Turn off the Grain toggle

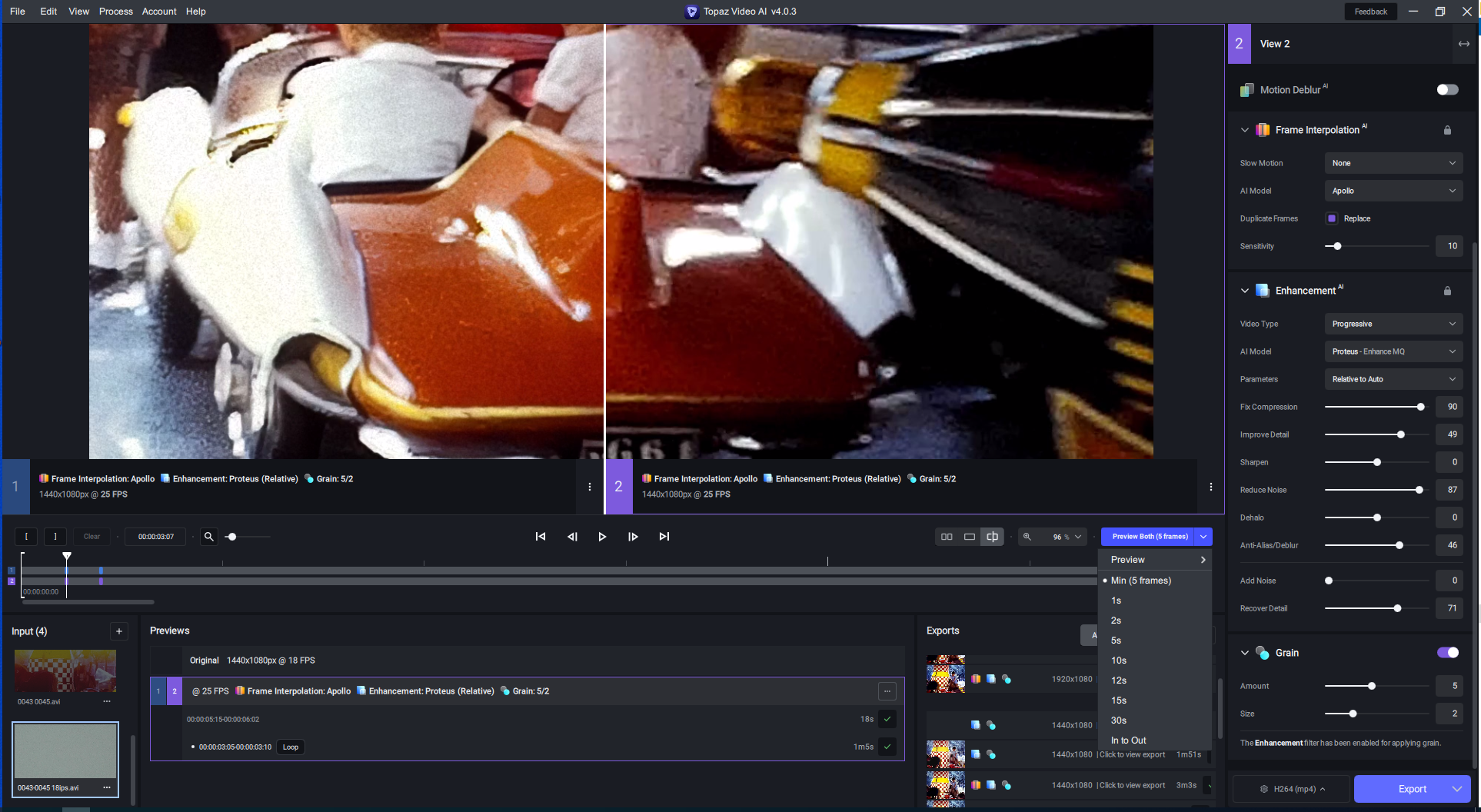[x=1447, y=653]
